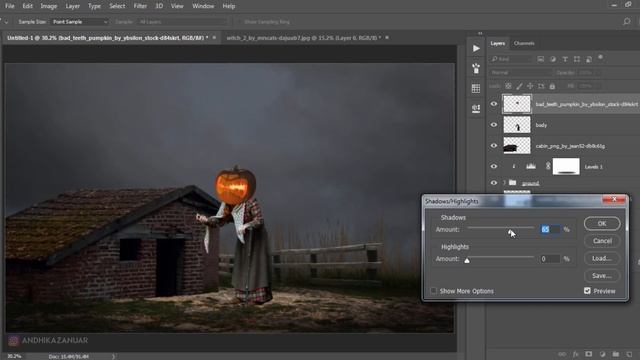Screen dimensions: 640x360
Task: Filter layers by pixel layer icon
Action: (x=540, y=59)
